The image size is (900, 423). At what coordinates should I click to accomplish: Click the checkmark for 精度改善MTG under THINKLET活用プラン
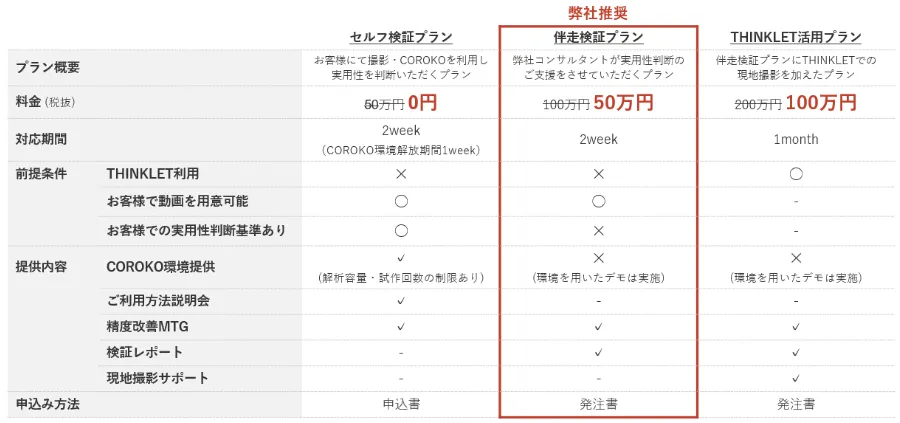796,326
